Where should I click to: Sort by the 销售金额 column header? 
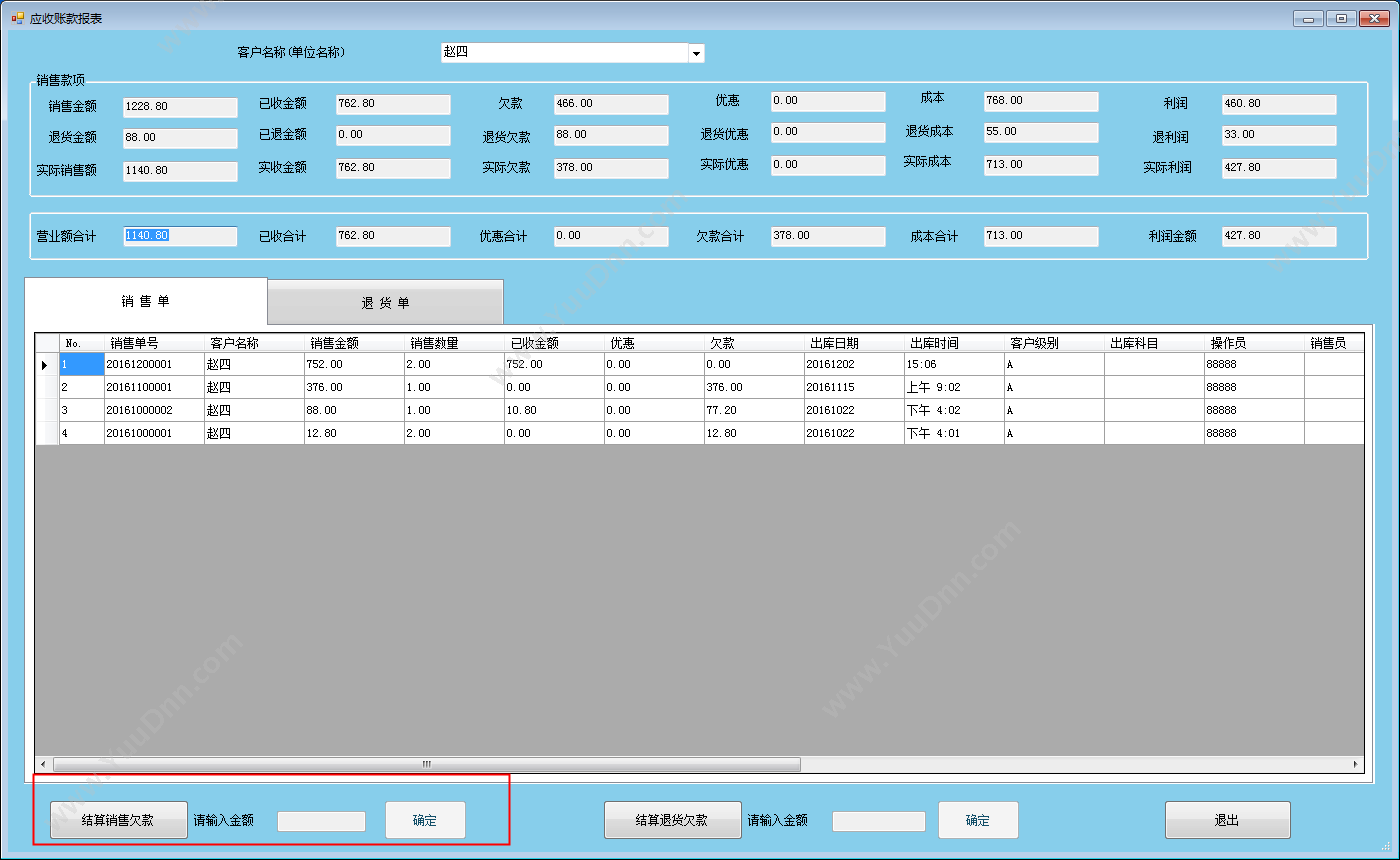pos(354,343)
